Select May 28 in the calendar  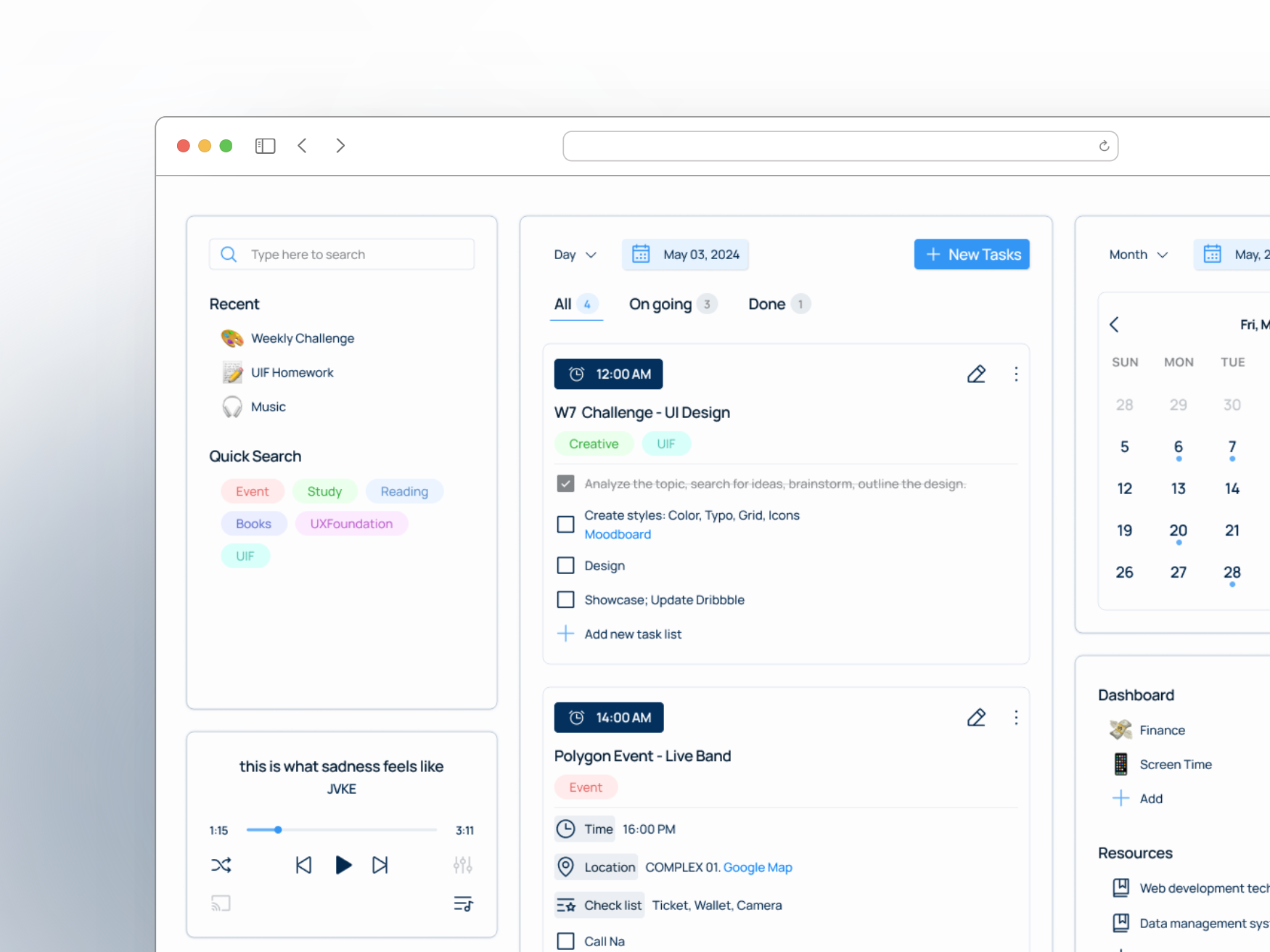[1232, 573]
